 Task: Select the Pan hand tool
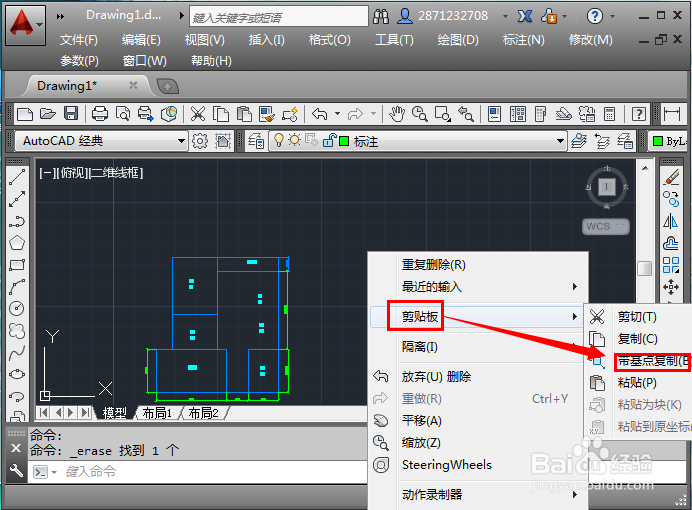tap(397, 114)
